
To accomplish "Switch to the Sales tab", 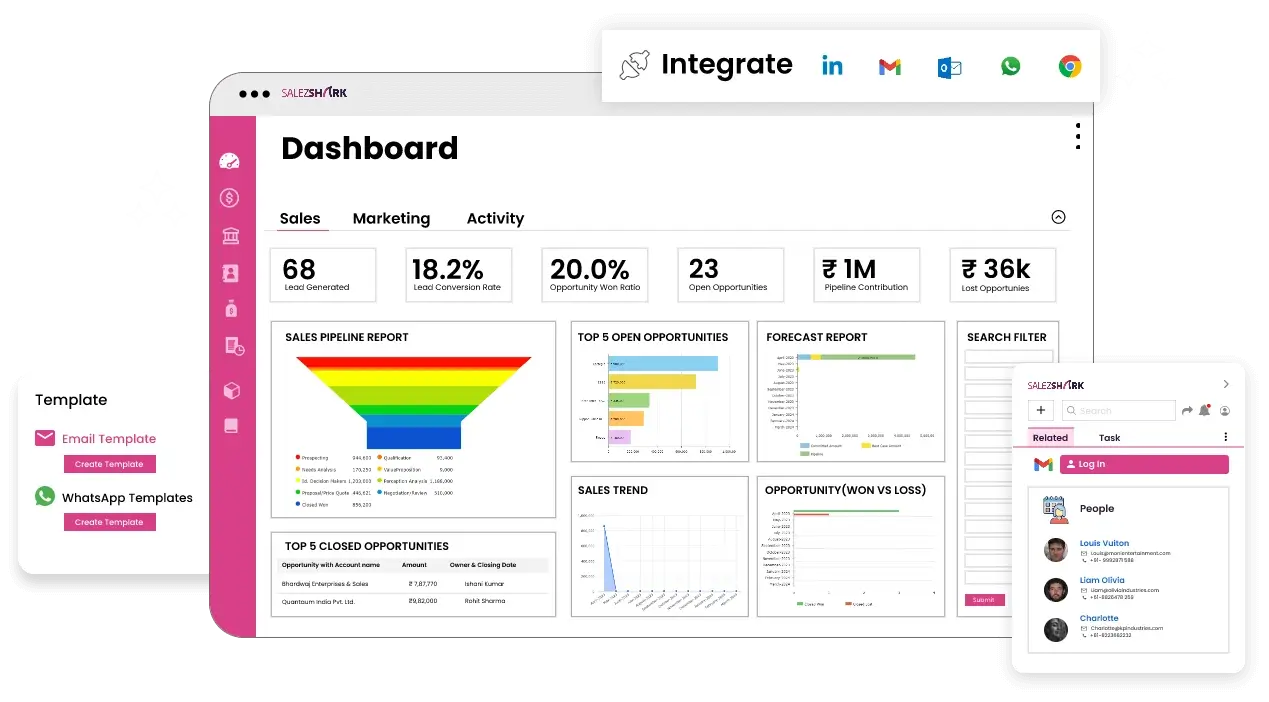I will pos(300,218).
